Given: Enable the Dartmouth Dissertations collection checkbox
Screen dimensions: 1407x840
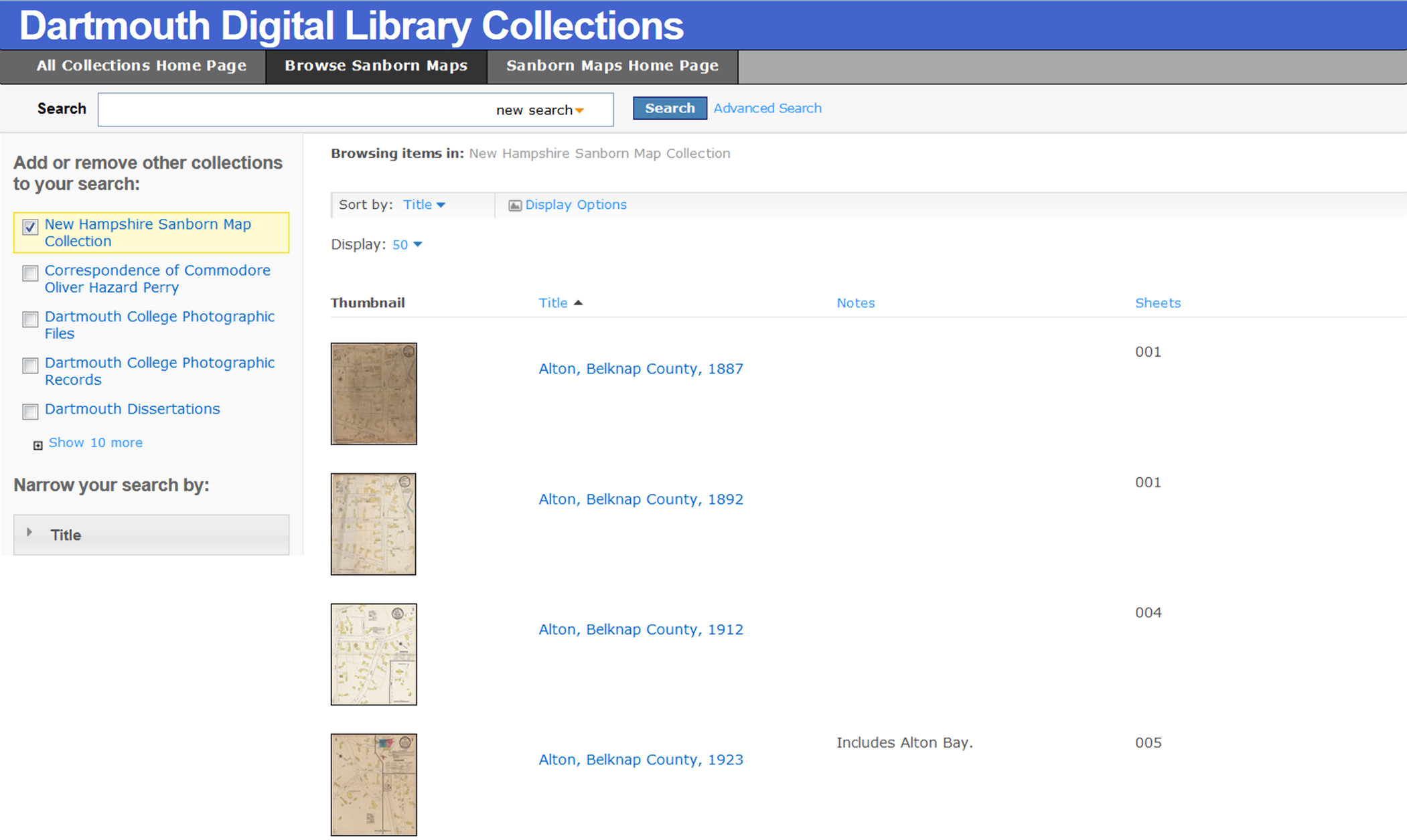Looking at the screenshot, I should [30, 411].
